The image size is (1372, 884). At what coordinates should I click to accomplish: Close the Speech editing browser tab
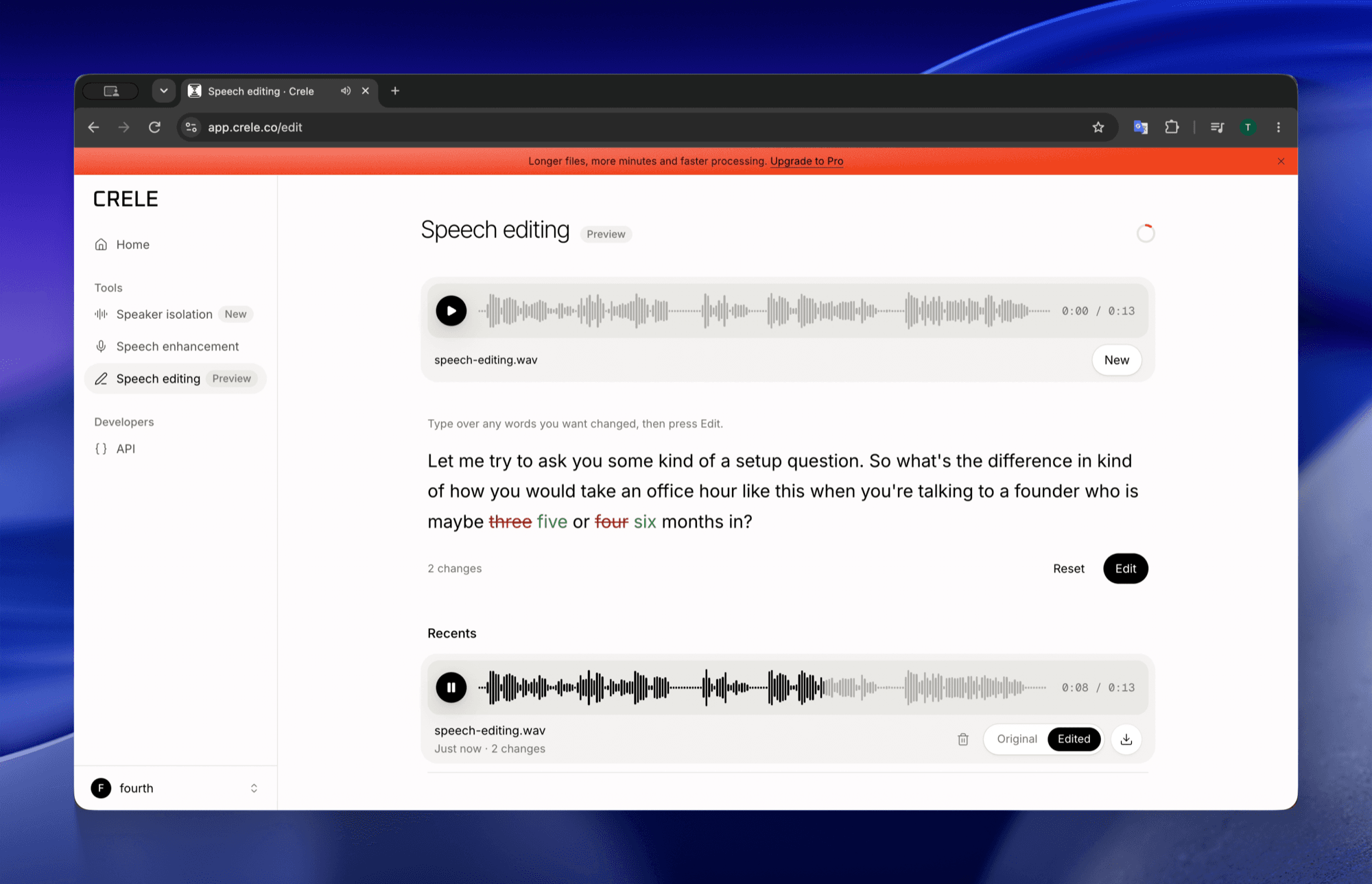pos(366,91)
